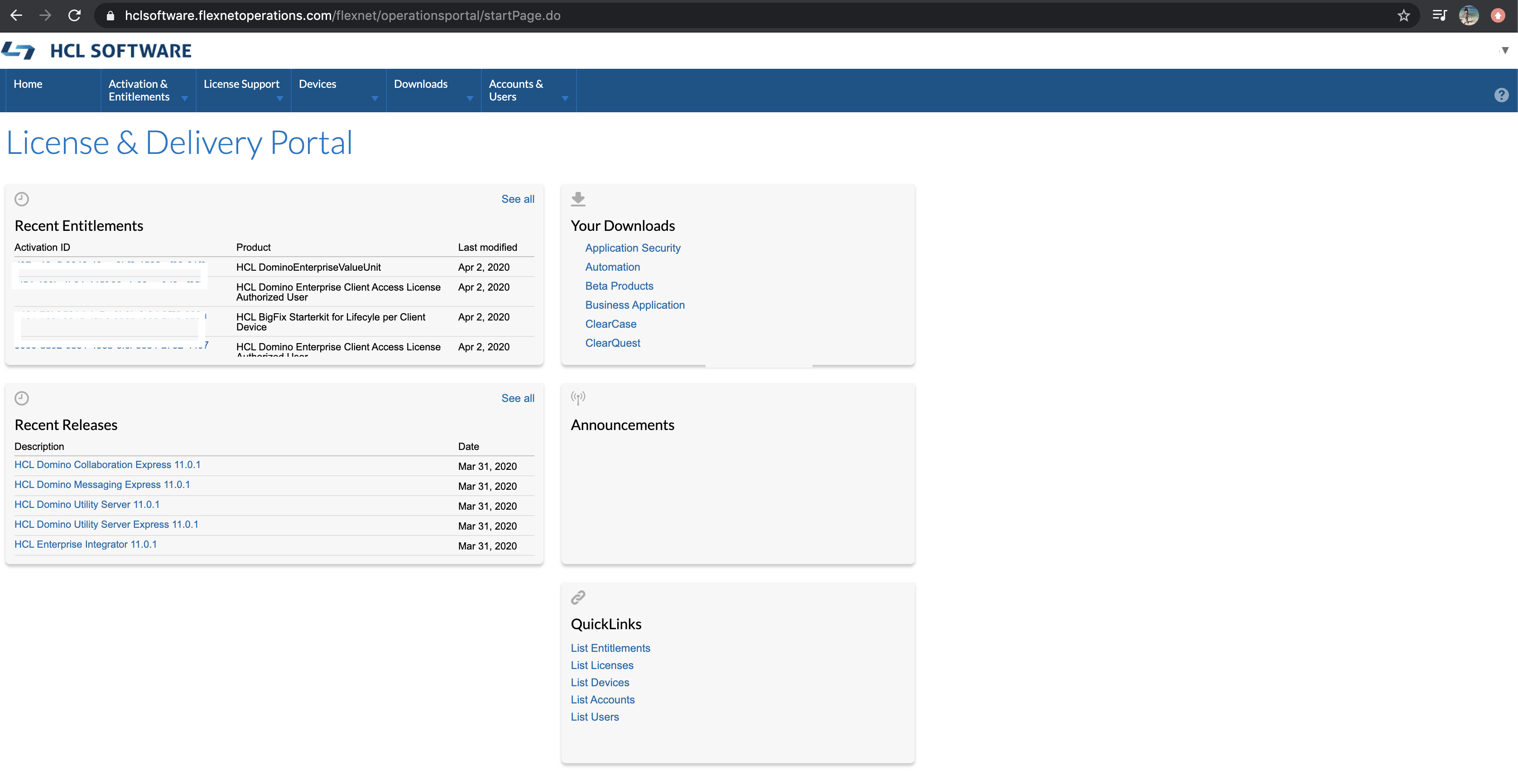This screenshot has height=784, width=1518.
Task: Click the browser back arrow
Action: (16, 15)
